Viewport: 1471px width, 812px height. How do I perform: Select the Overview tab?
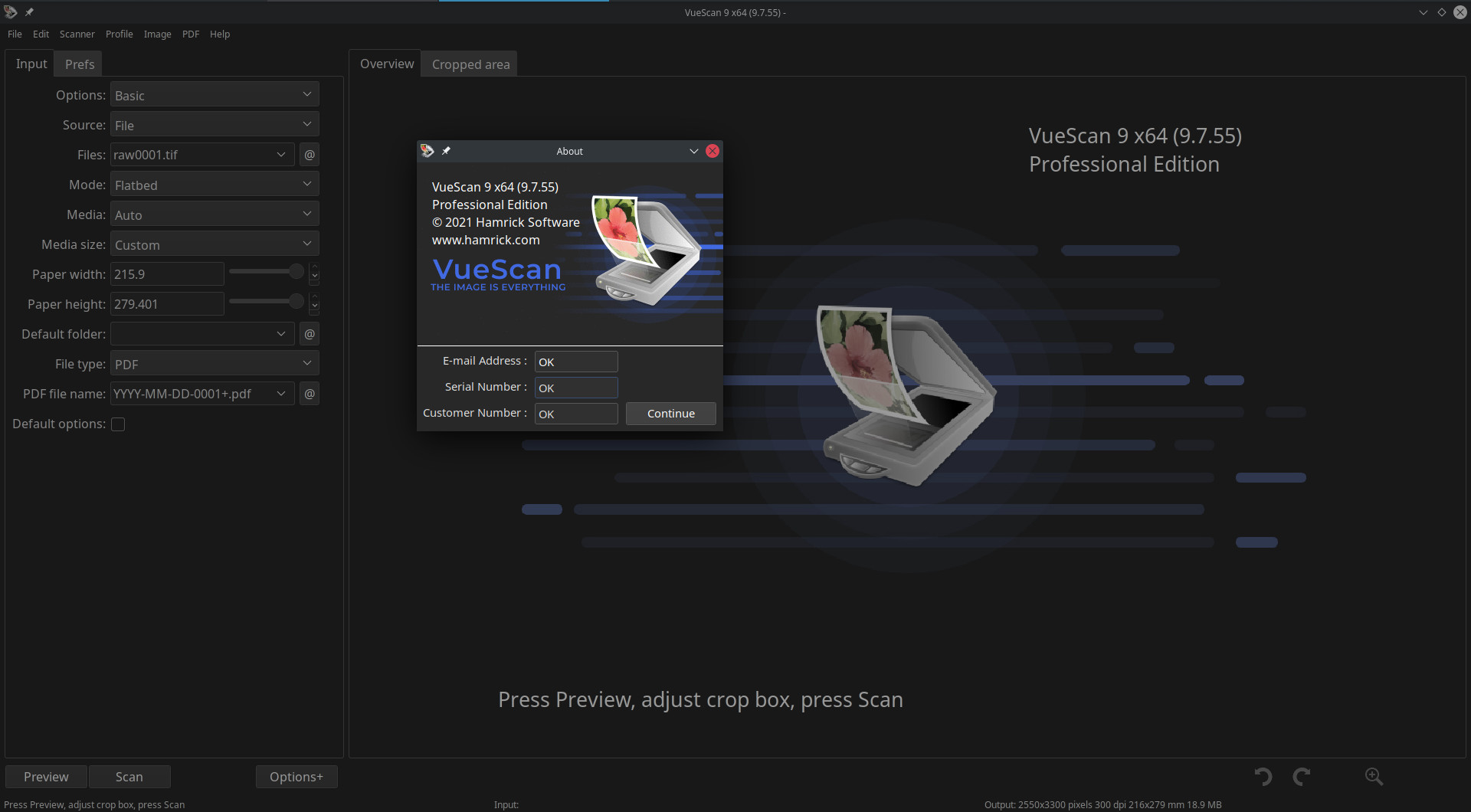tap(387, 64)
